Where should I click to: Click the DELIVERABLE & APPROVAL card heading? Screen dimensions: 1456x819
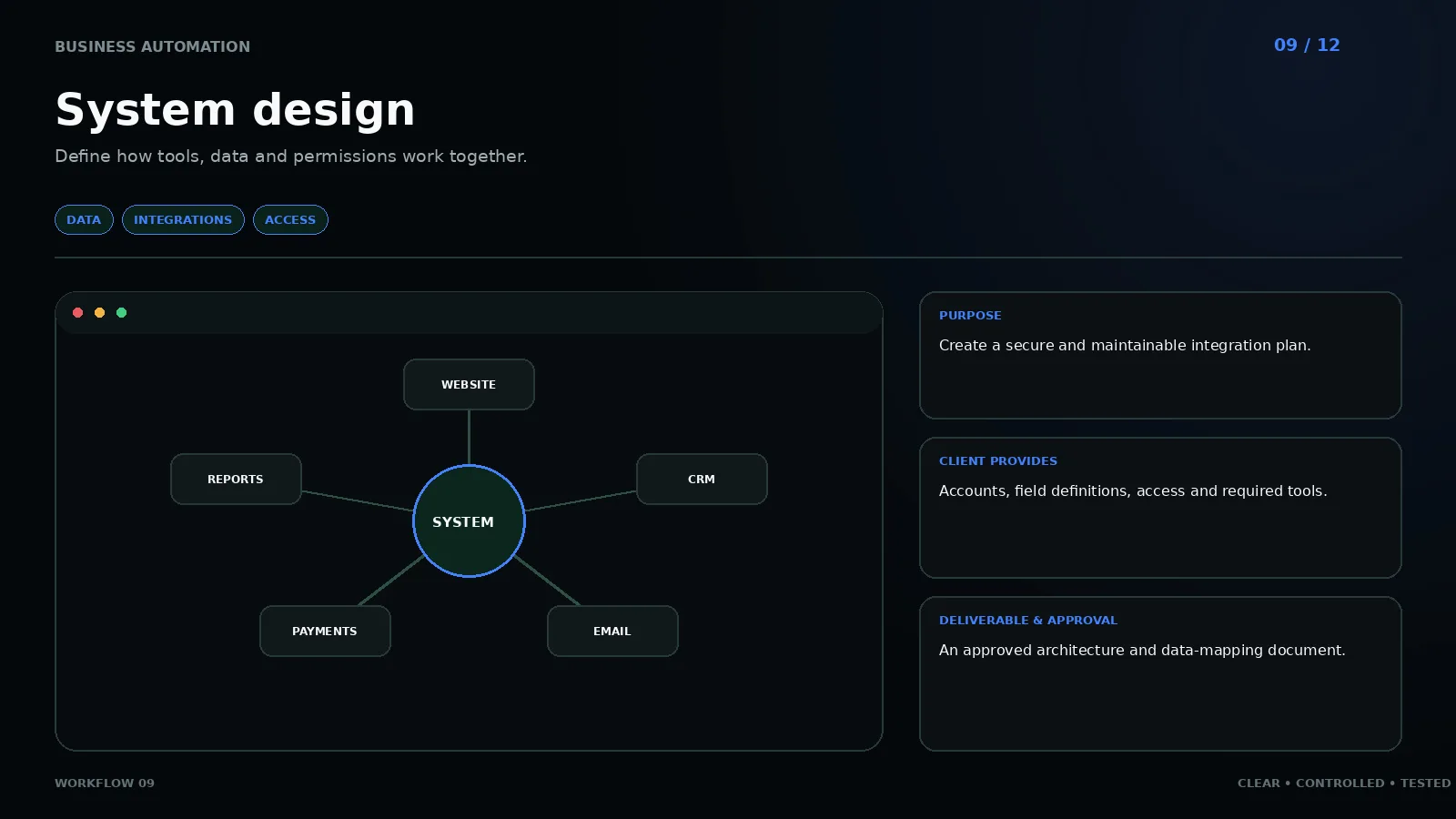(1028, 620)
